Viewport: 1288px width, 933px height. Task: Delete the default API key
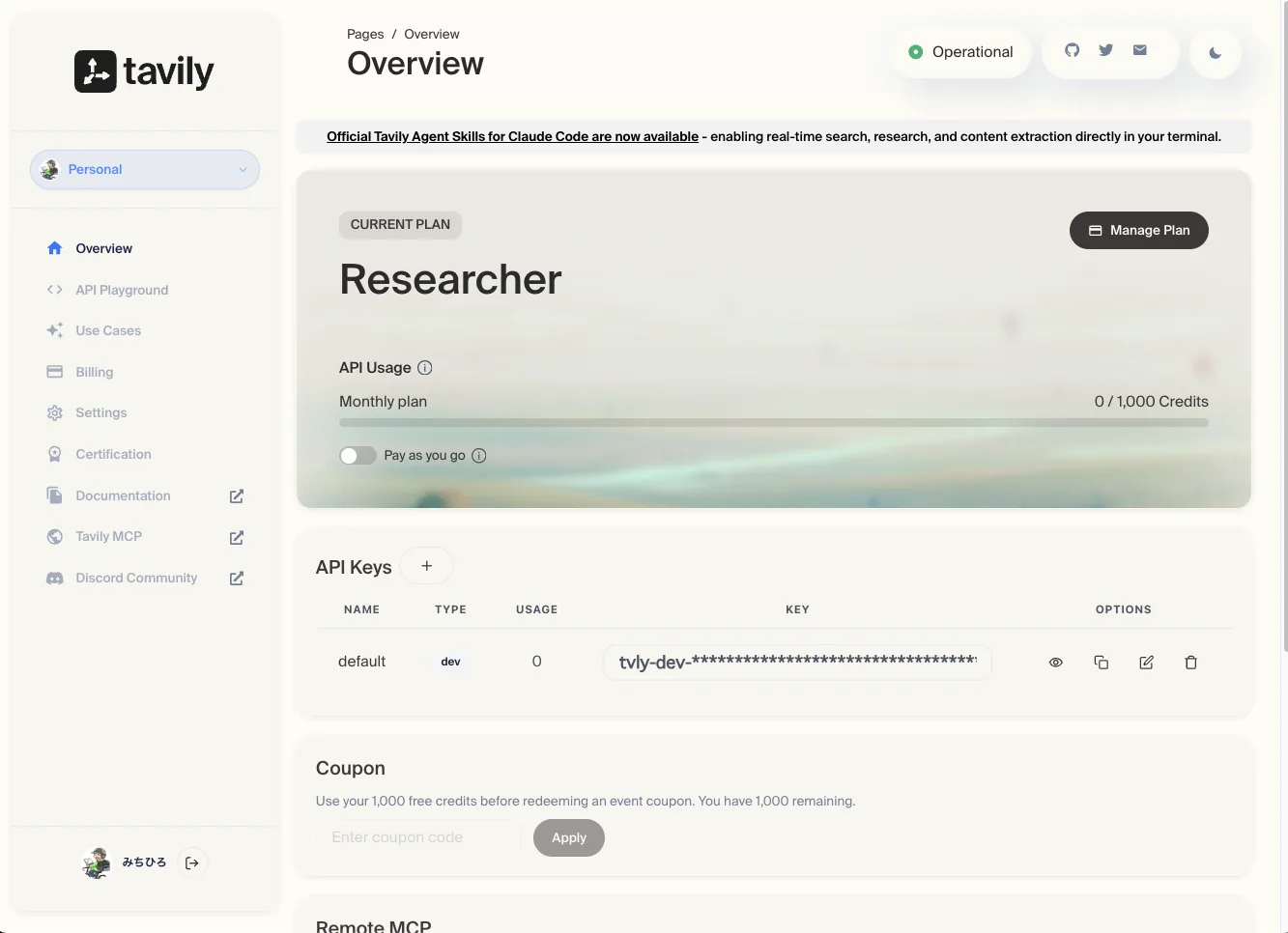[1191, 663]
